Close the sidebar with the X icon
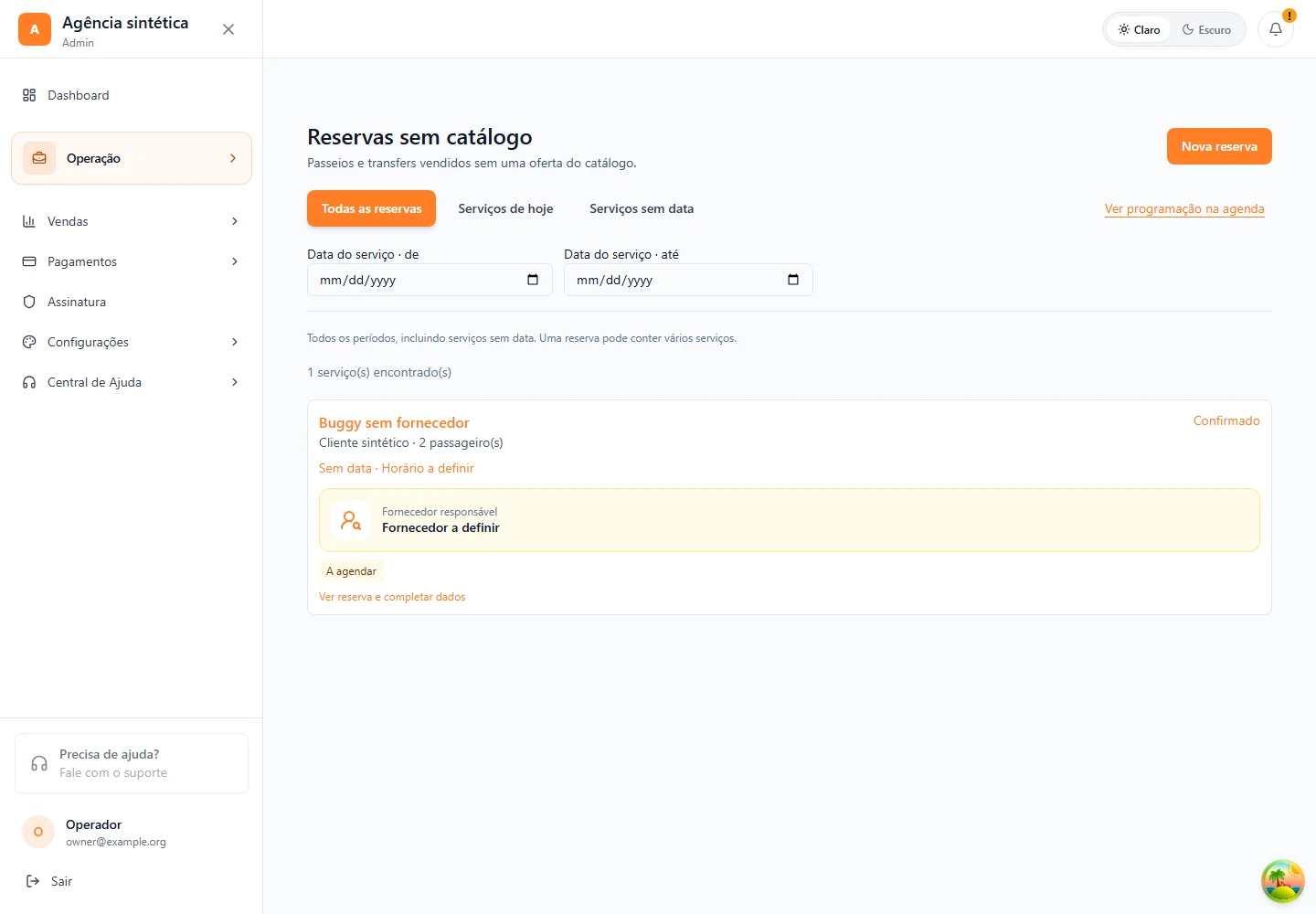Viewport: 1316px width, 914px height. (228, 29)
